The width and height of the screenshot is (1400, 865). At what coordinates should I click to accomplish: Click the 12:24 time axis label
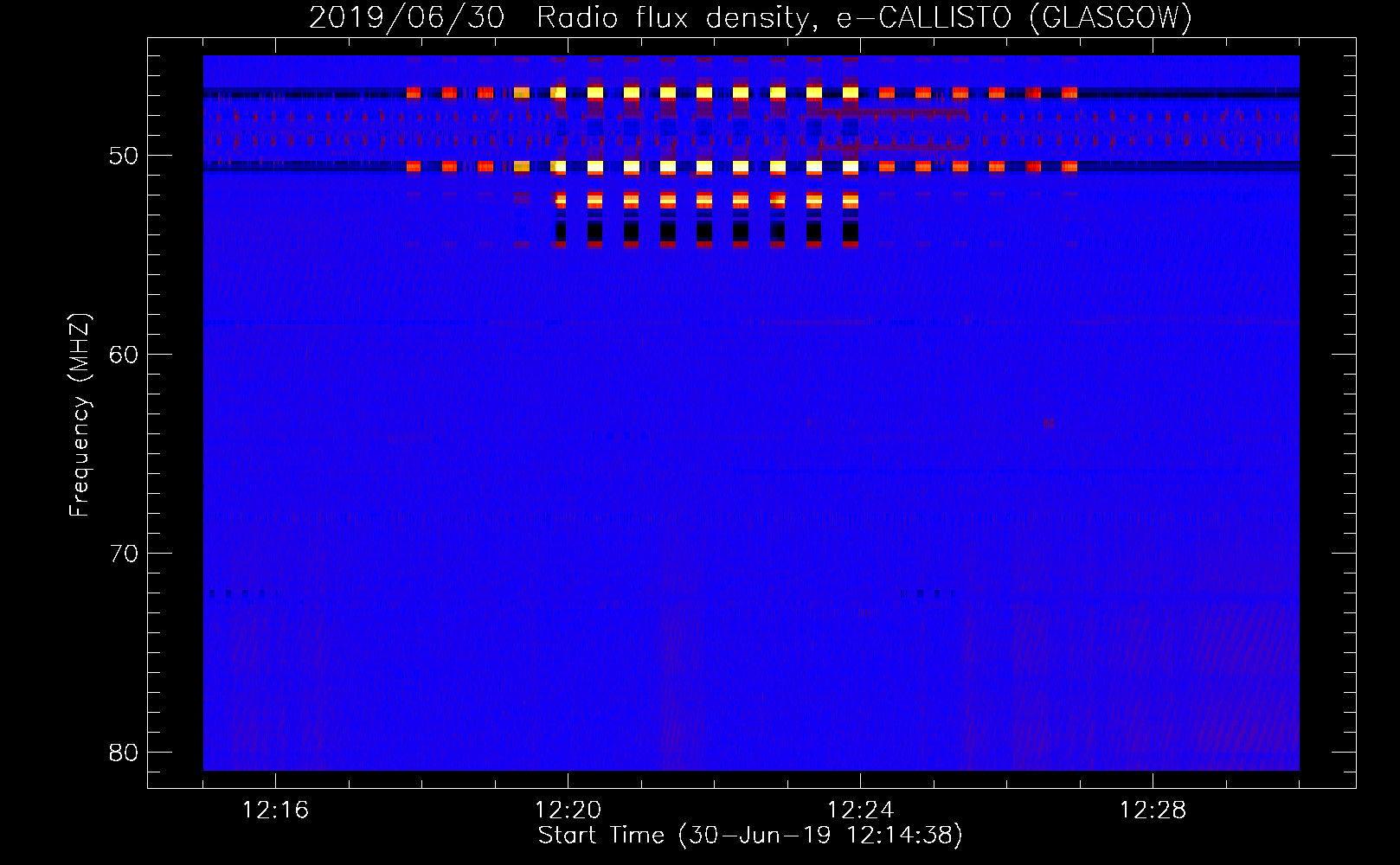point(860,811)
